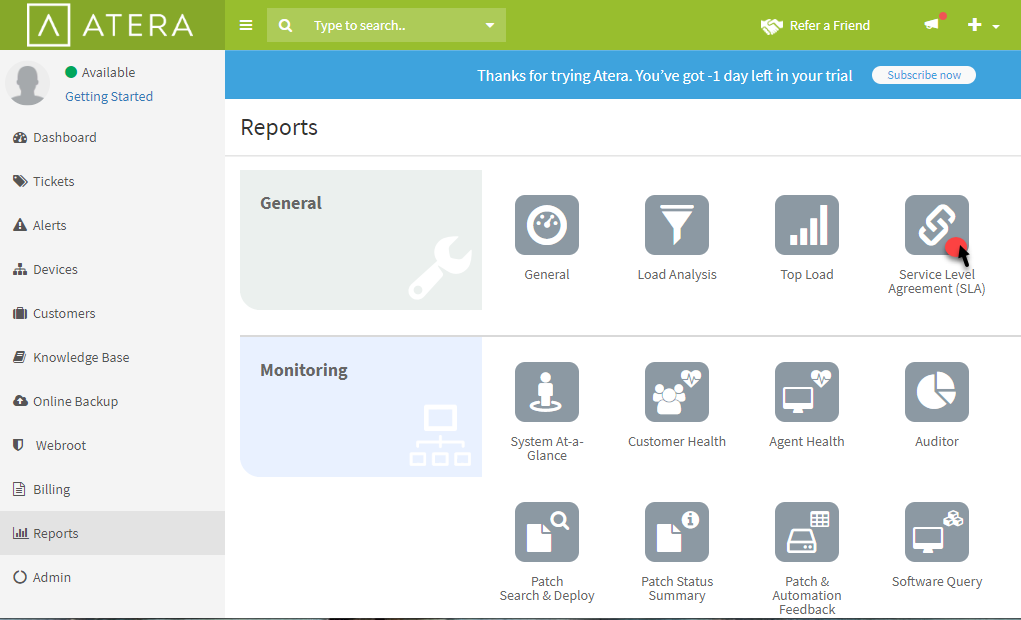
Task: Click the Monitoring category panel
Action: tap(361, 406)
